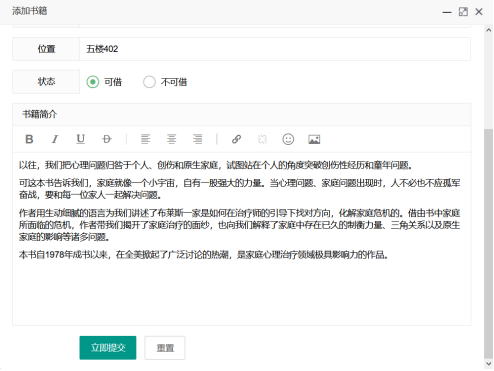Viewport: 494px width, 371px height.
Task: Click paragraph starting with 作者用生动细腻的语言
Action: coord(239,225)
